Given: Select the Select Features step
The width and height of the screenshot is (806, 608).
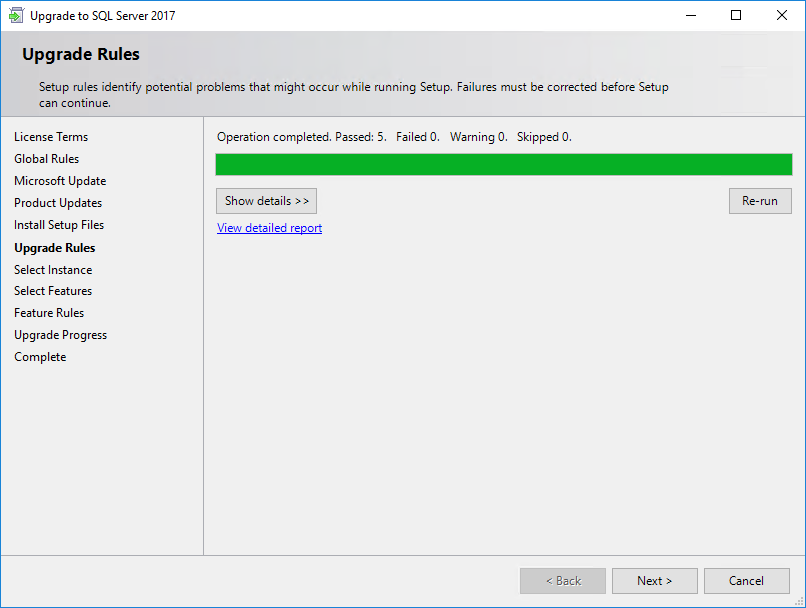Looking at the screenshot, I should click(x=53, y=291).
